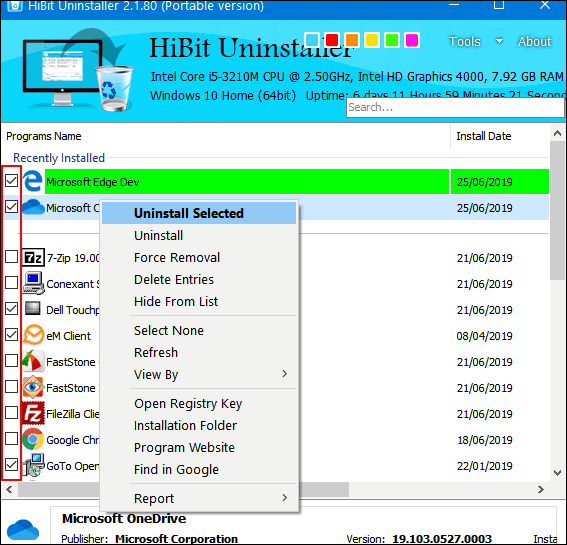Select the Microsoft Edge Dev row name

[x=93, y=182]
